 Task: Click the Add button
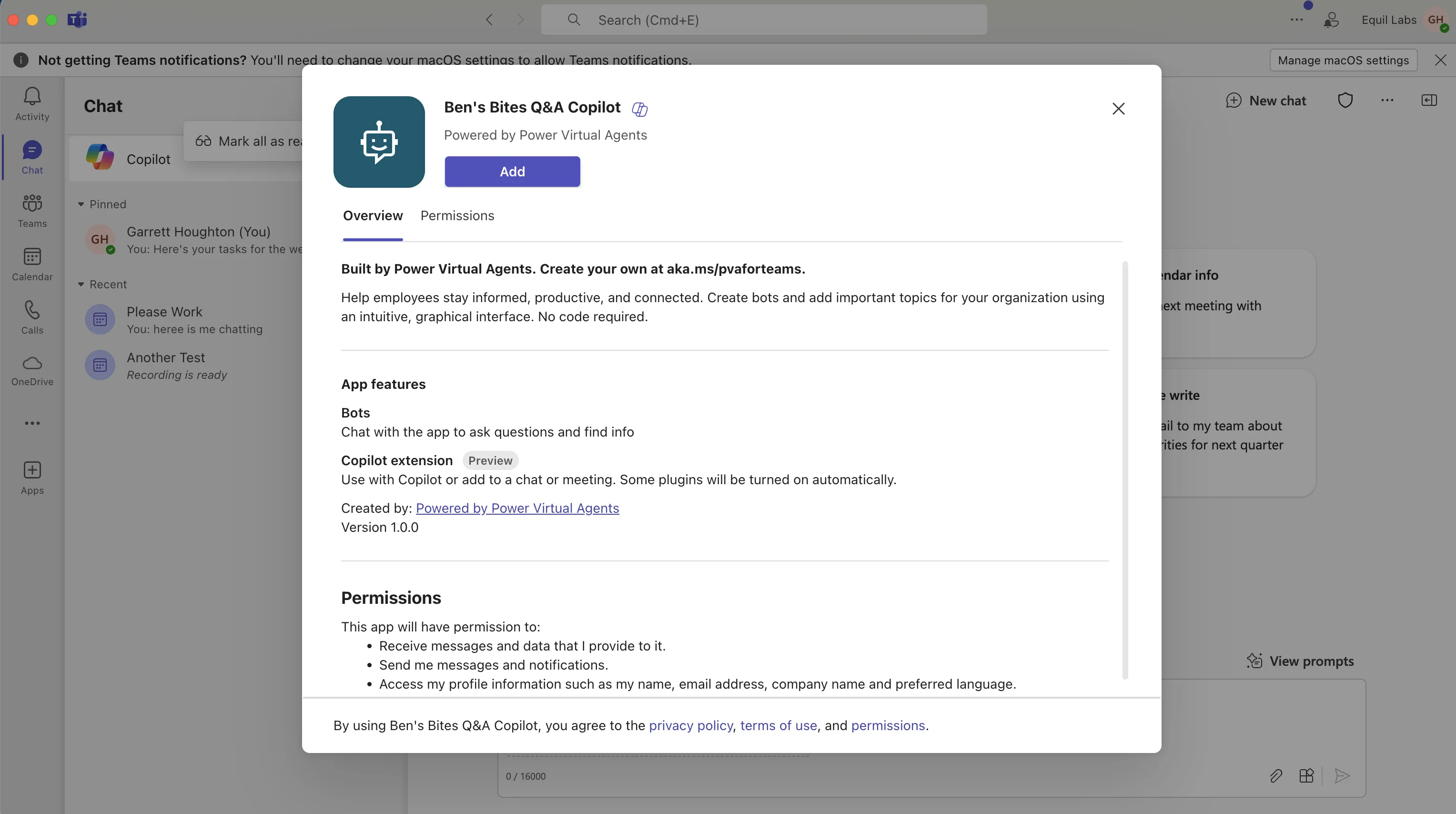point(512,171)
